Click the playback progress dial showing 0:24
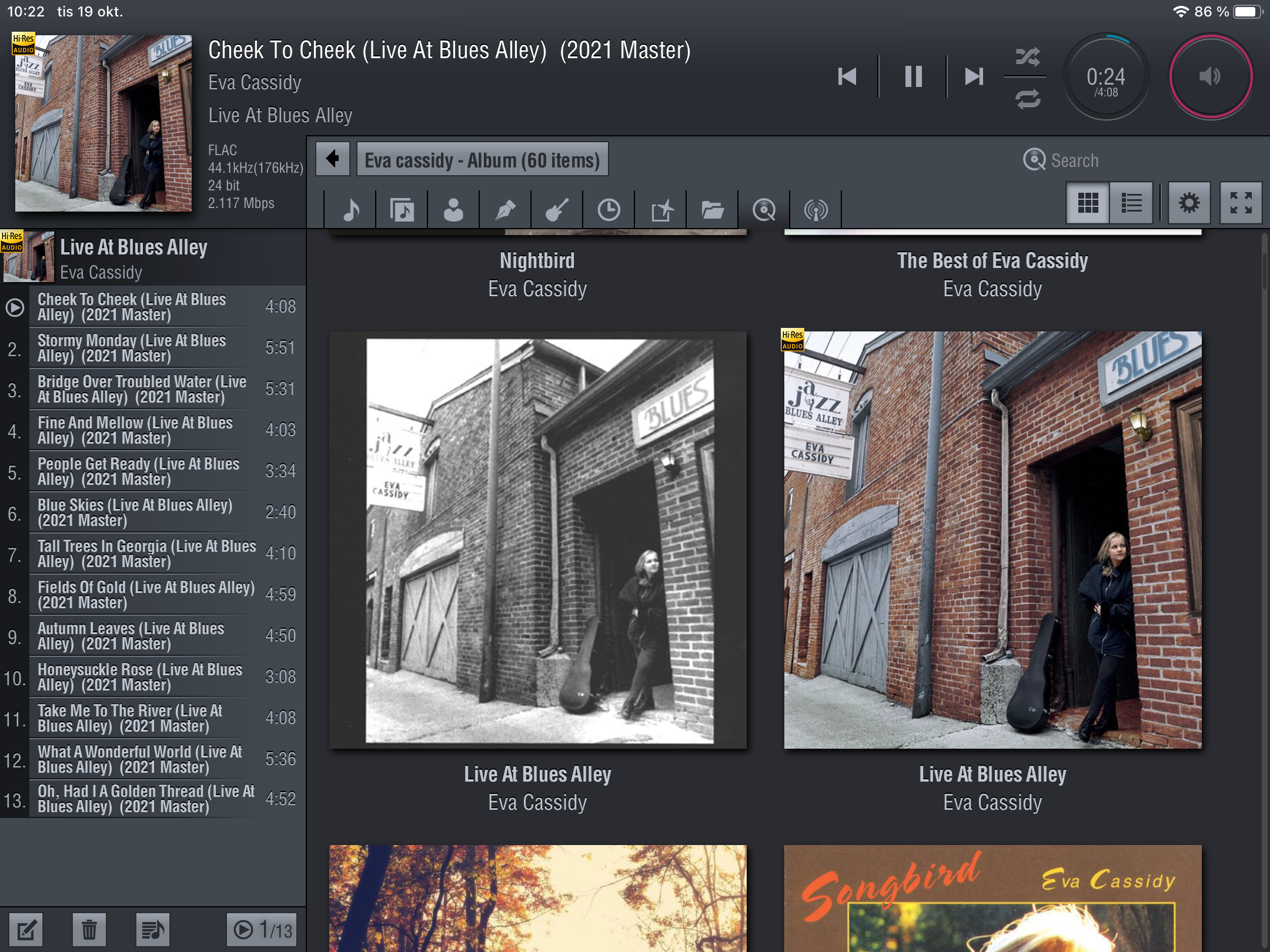This screenshot has width=1270, height=952. coord(1106,77)
